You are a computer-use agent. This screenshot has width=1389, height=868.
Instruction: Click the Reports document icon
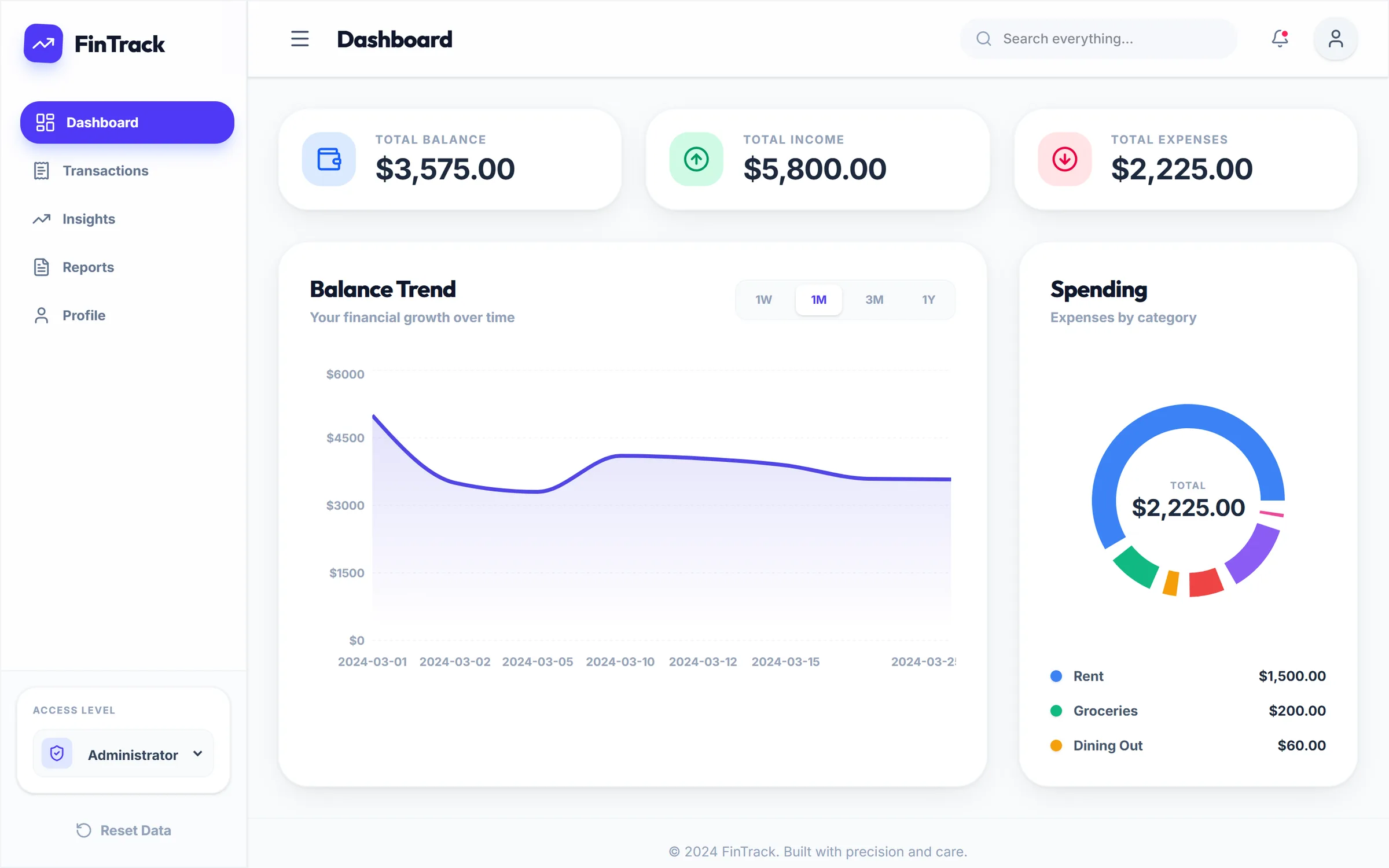coord(41,267)
